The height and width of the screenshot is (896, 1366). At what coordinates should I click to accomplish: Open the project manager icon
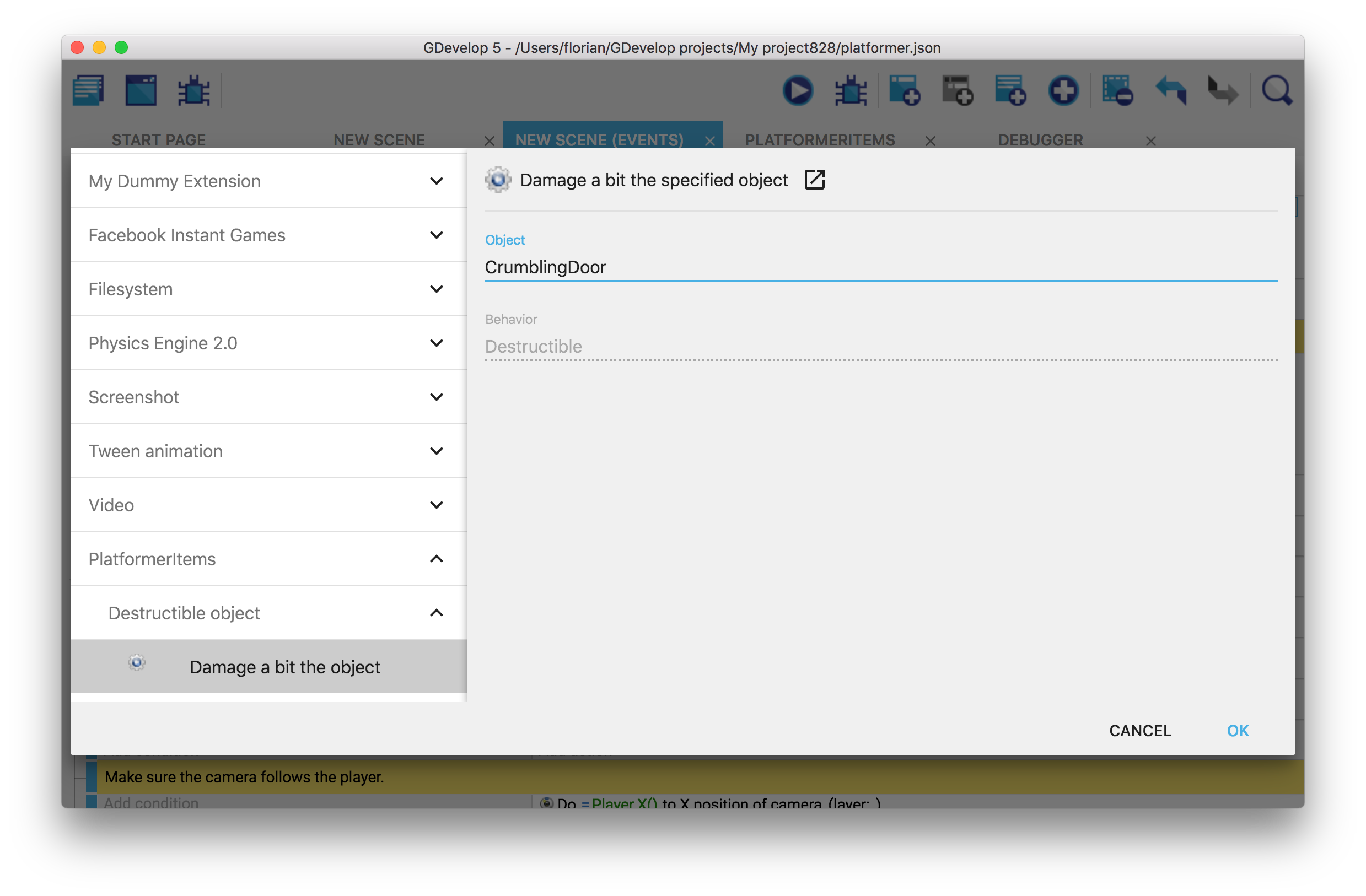coord(88,90)
